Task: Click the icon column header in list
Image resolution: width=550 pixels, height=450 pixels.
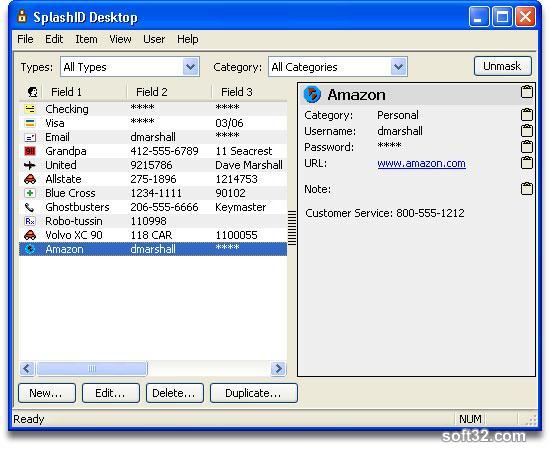Action: coord(33,92)
